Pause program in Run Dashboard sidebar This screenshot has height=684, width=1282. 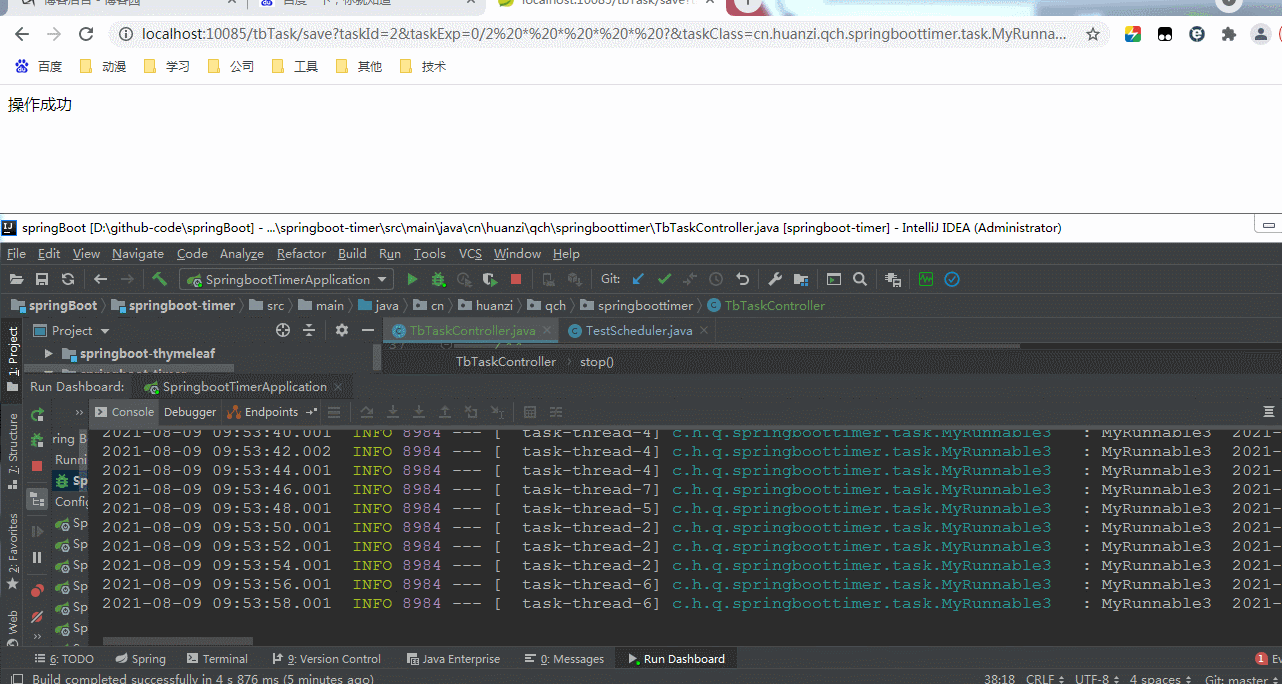[37, 558]
